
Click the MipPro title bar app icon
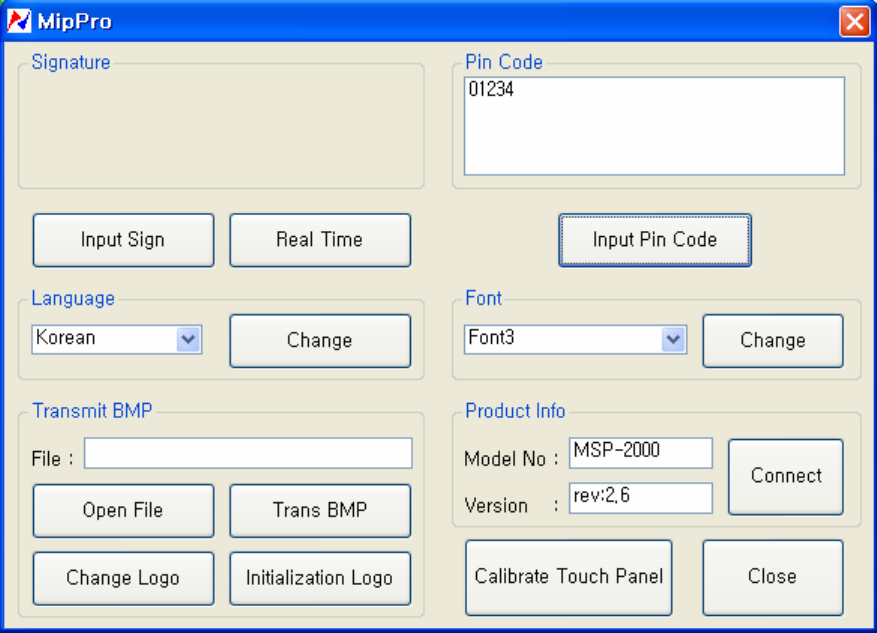pyautogui.click(x=18, y=21)
